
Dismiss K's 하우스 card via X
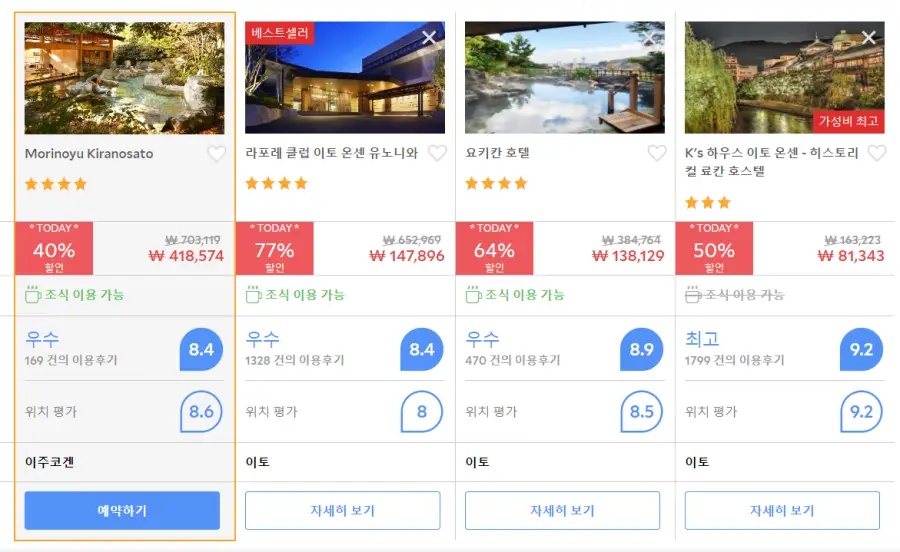coord(868,38)
